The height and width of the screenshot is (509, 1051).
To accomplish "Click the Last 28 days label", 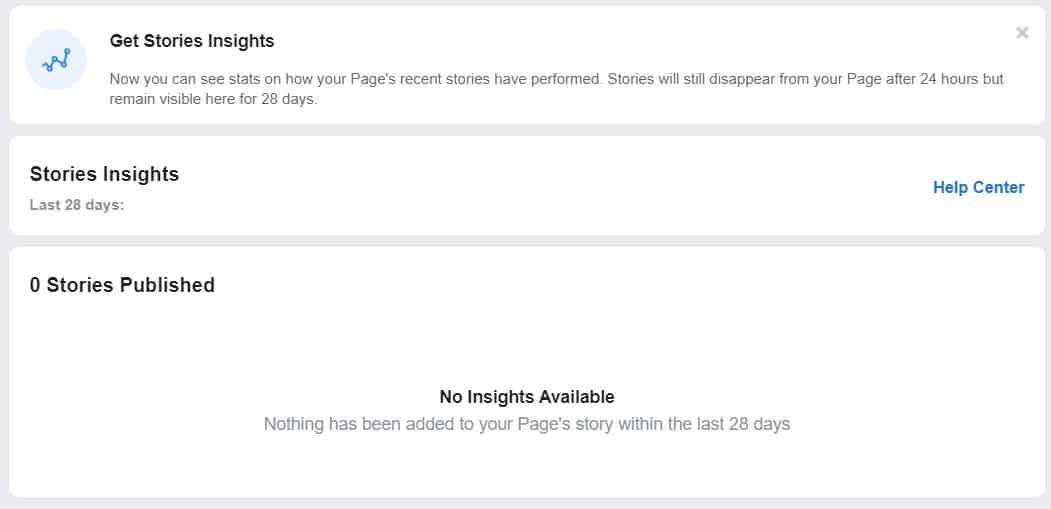I will [77, 205].
